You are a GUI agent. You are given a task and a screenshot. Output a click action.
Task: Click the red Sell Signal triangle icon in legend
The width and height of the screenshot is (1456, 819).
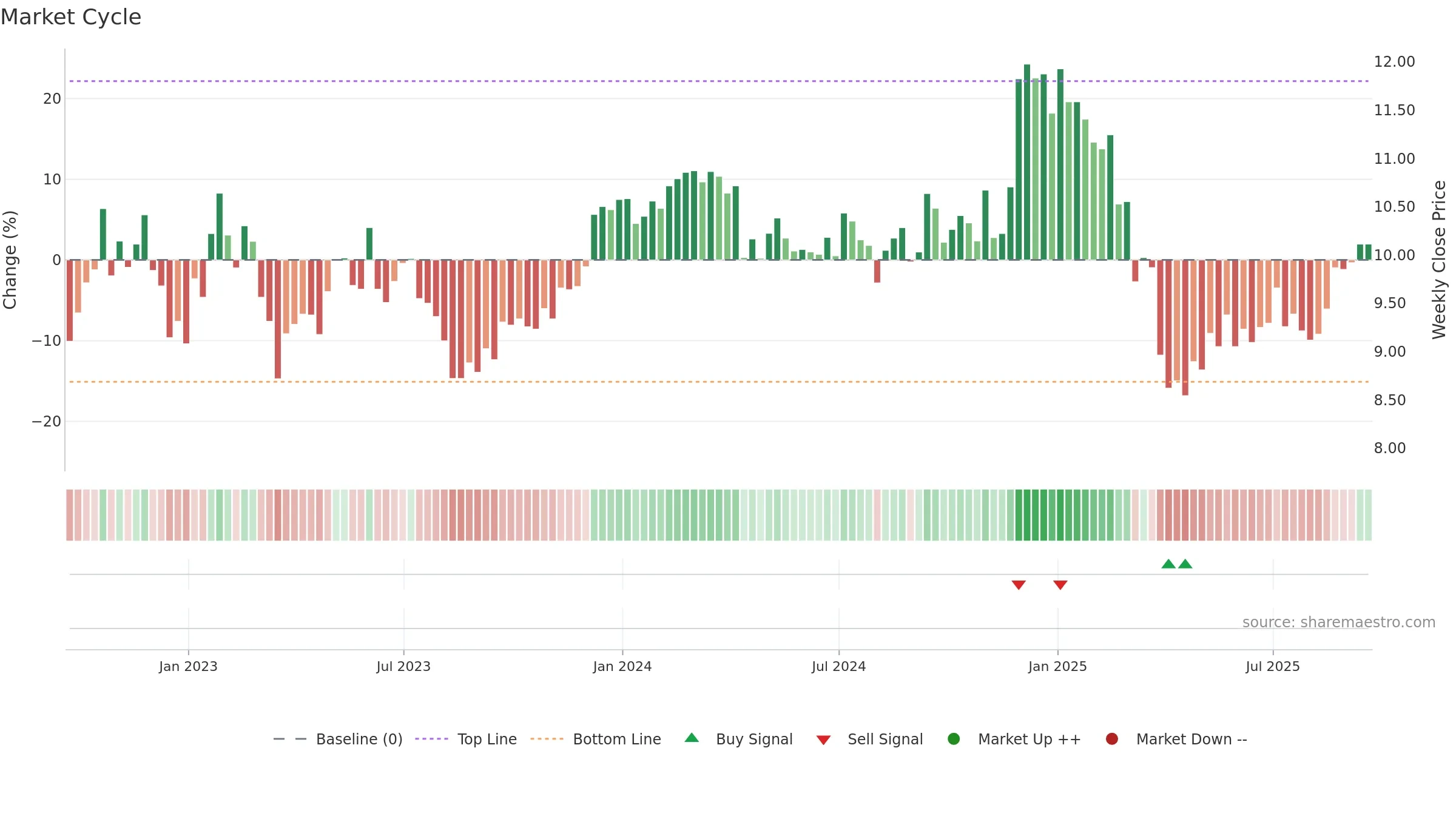(x=823, y=740)
